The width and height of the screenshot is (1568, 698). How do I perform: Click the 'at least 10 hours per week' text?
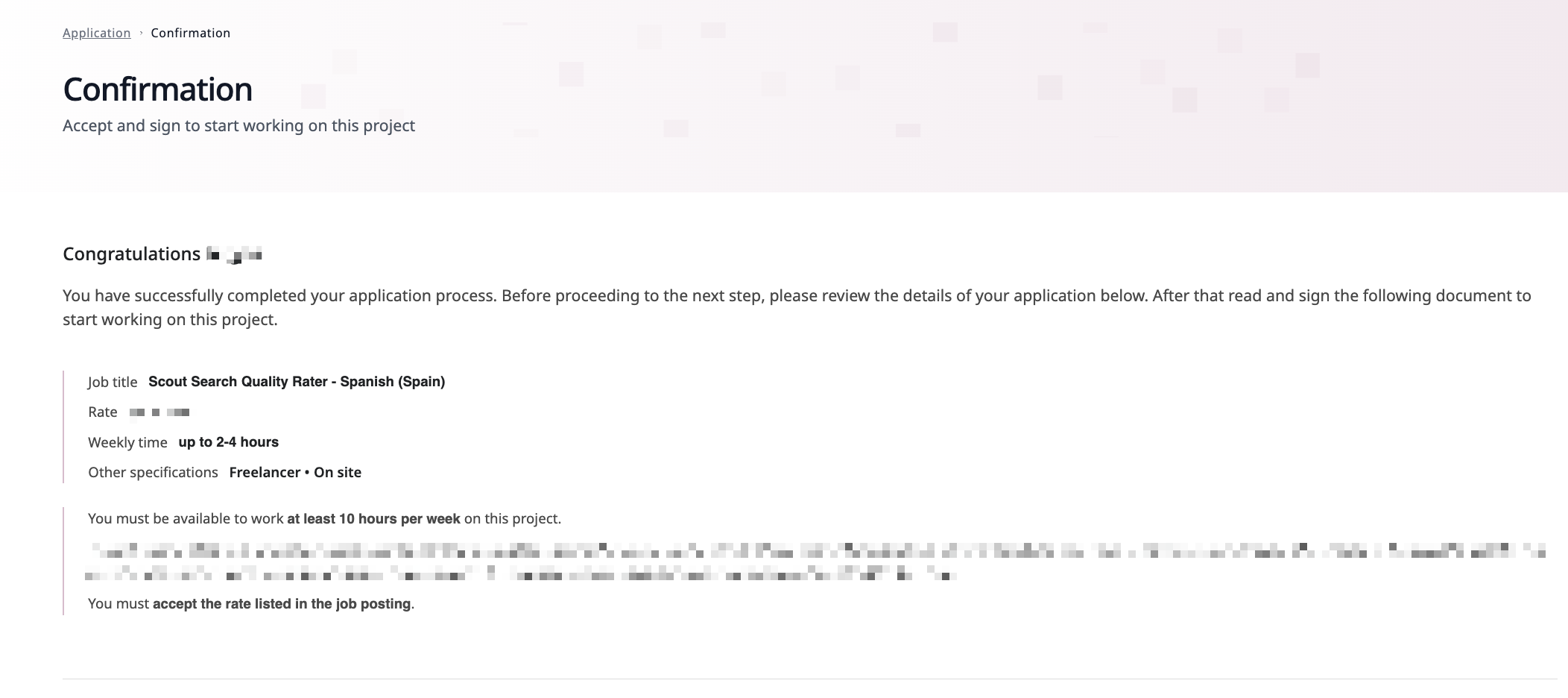tap(373, 518)
